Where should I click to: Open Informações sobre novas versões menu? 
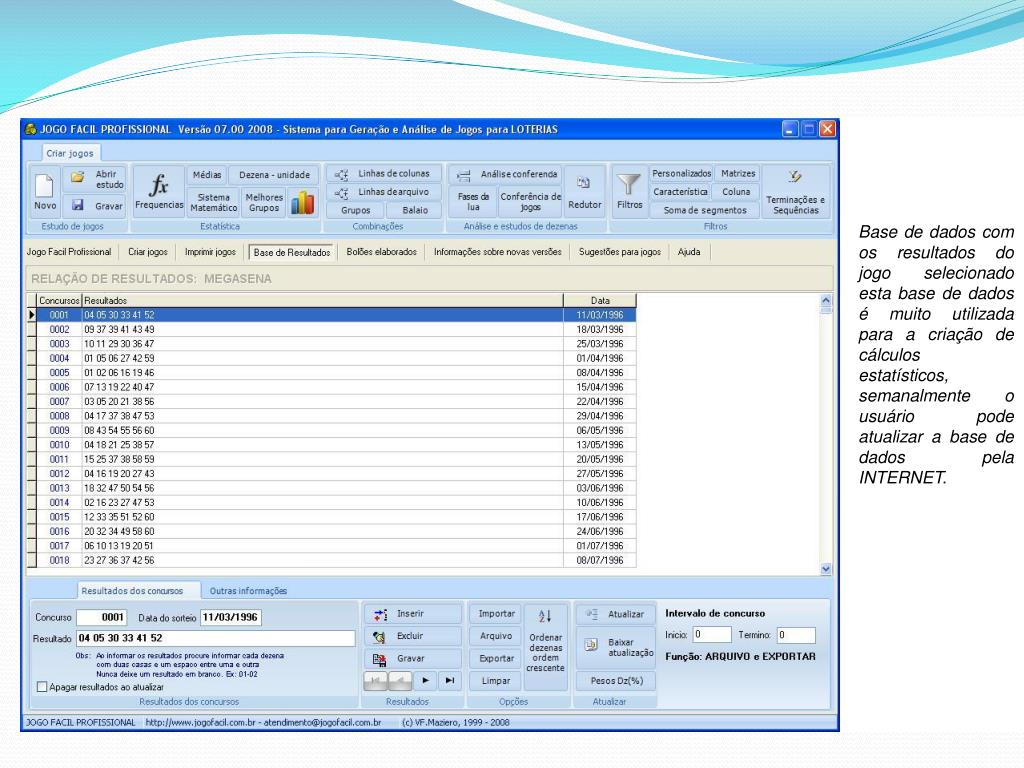click(x=498, y=252)
